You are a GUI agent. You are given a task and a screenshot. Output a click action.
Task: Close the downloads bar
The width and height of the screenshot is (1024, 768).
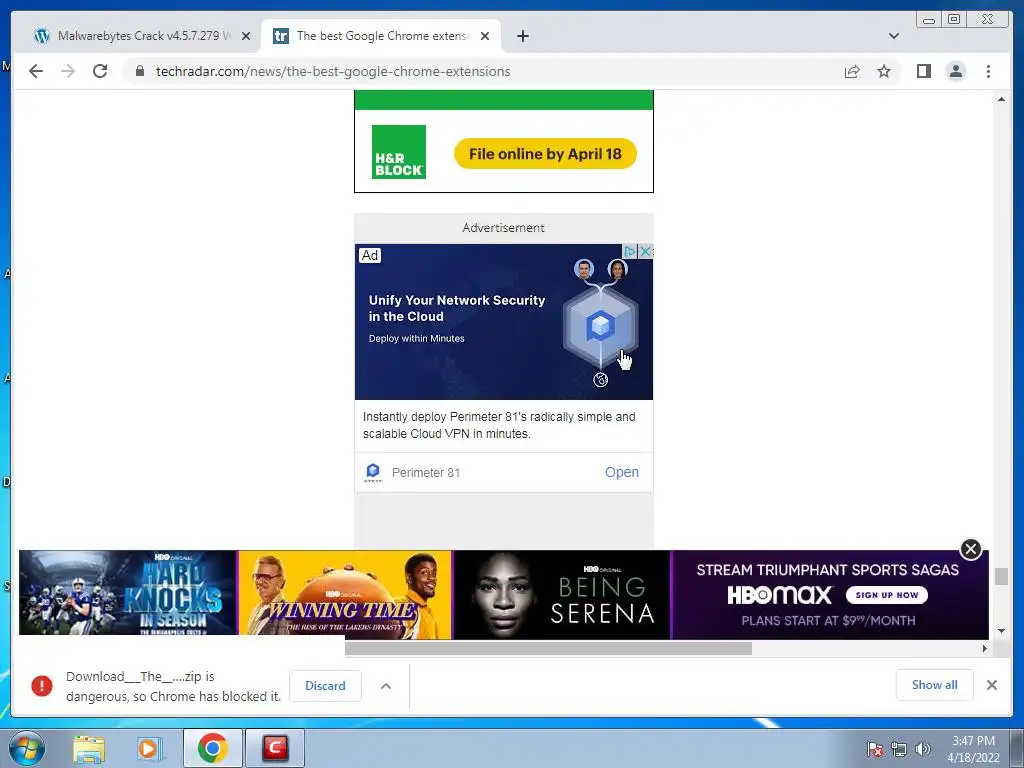[x=991, y=684]
